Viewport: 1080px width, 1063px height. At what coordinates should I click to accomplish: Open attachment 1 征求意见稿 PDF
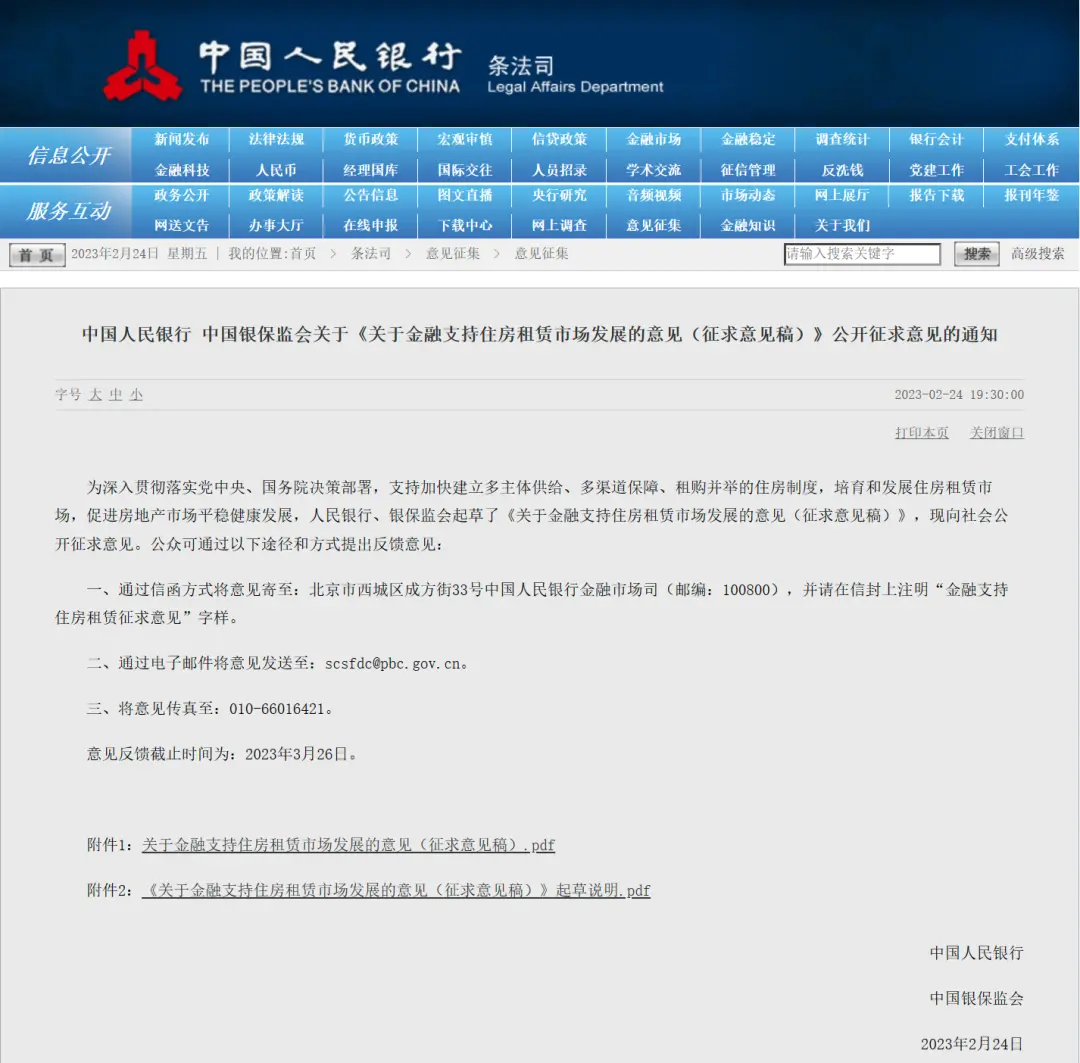tap(348, 845)
